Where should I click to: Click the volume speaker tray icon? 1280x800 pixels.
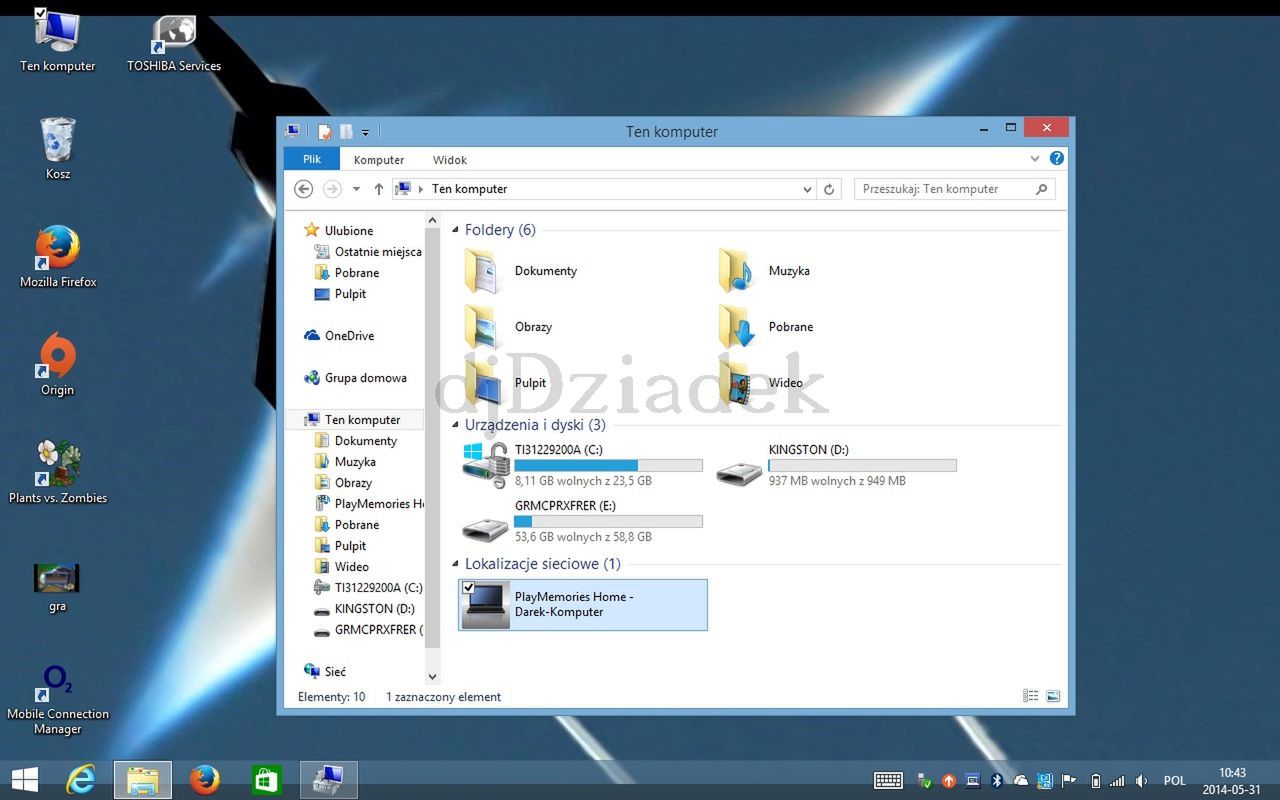1141,781
